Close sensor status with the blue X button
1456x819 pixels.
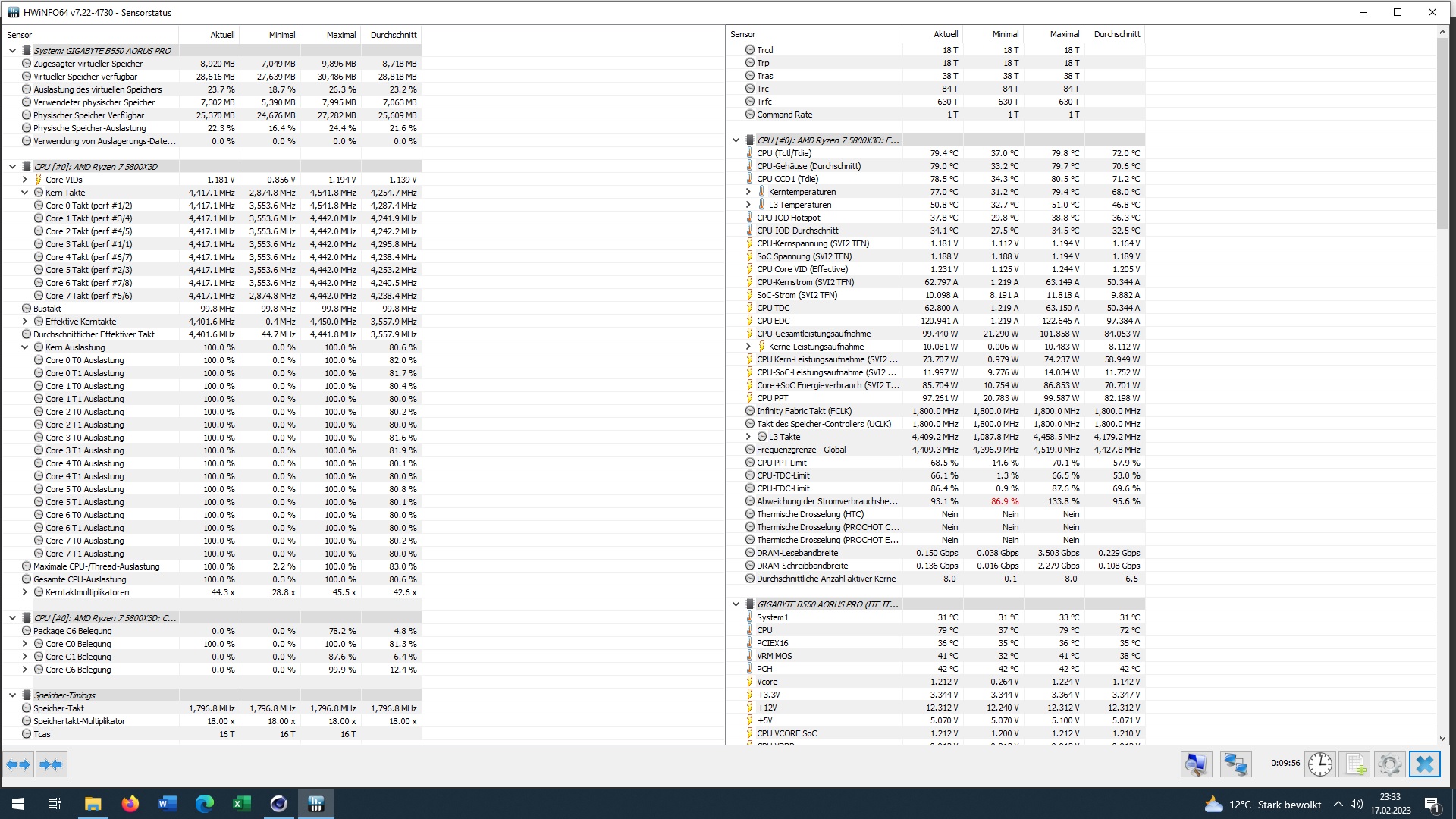click(x=1424, y=764)
